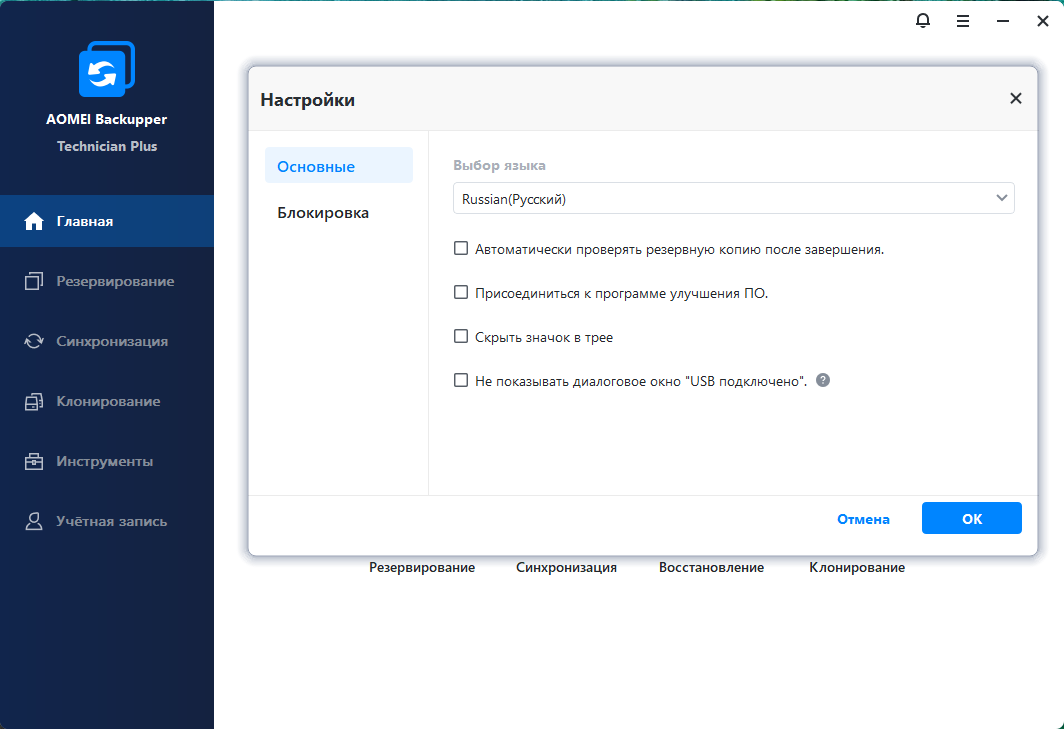Click the Инструменты toolbox icon
The image size is (1064, 729).
[x=34, y=461]
